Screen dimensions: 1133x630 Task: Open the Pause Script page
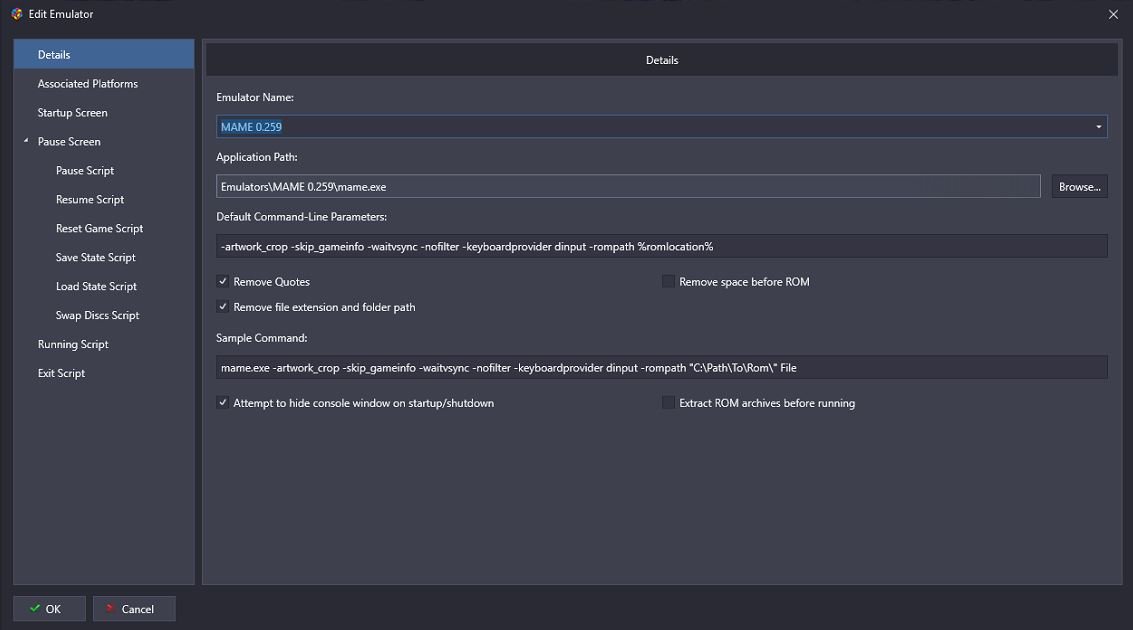(85, 171)
